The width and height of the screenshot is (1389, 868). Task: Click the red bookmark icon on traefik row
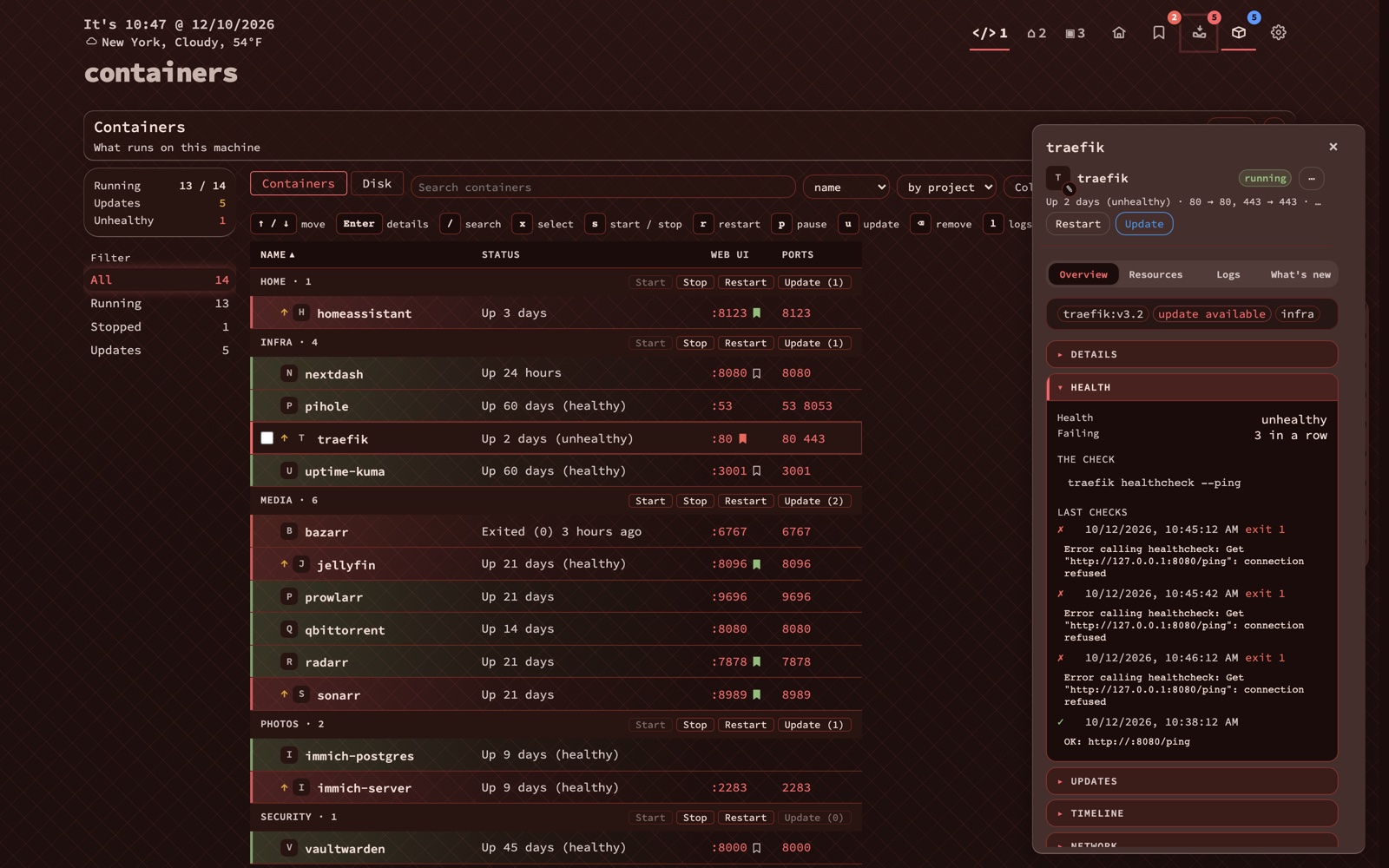742,439
